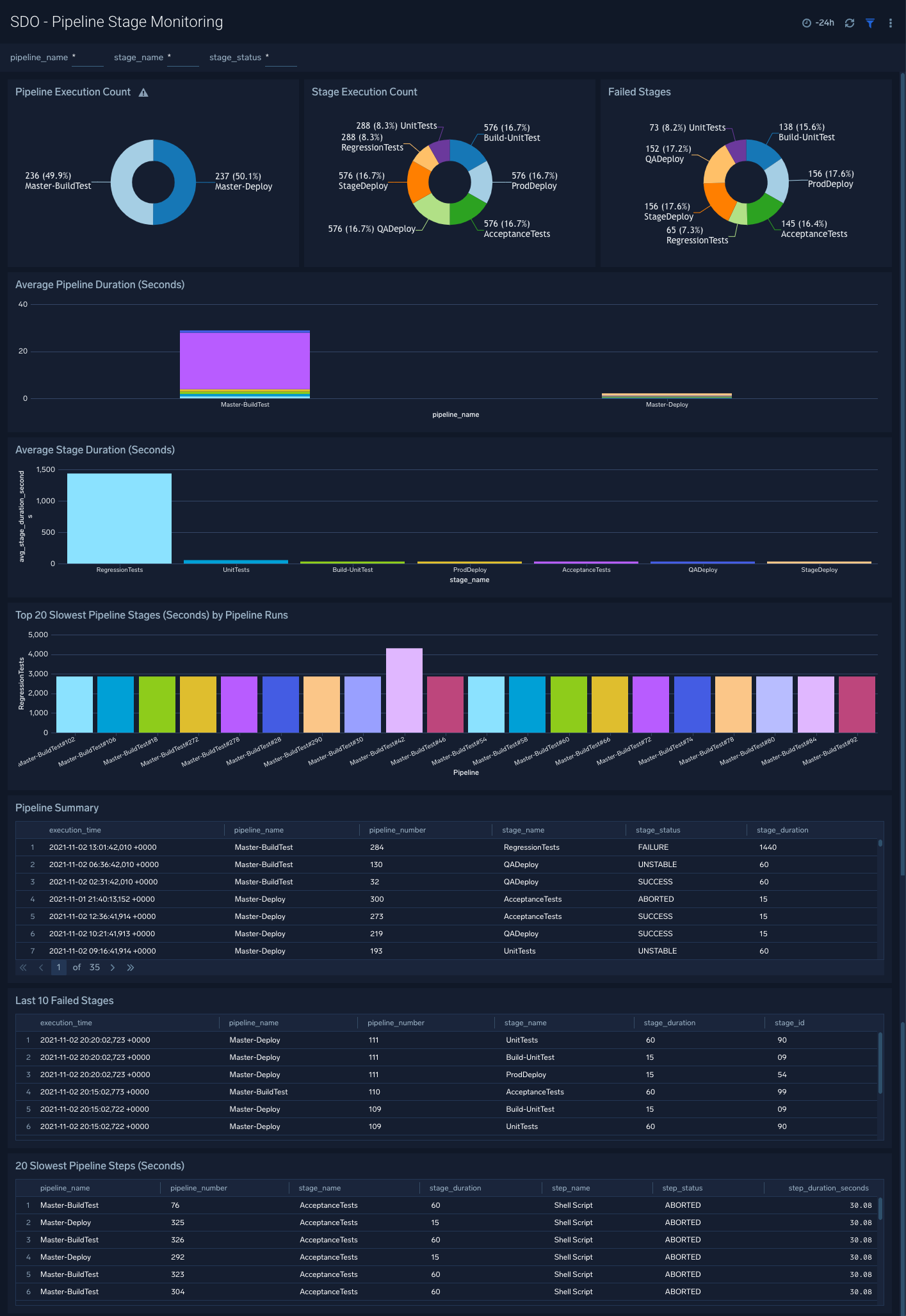Screen dimensions: 906x1316
Task: Click the stage_status filter input
Action: coord(281,58)
